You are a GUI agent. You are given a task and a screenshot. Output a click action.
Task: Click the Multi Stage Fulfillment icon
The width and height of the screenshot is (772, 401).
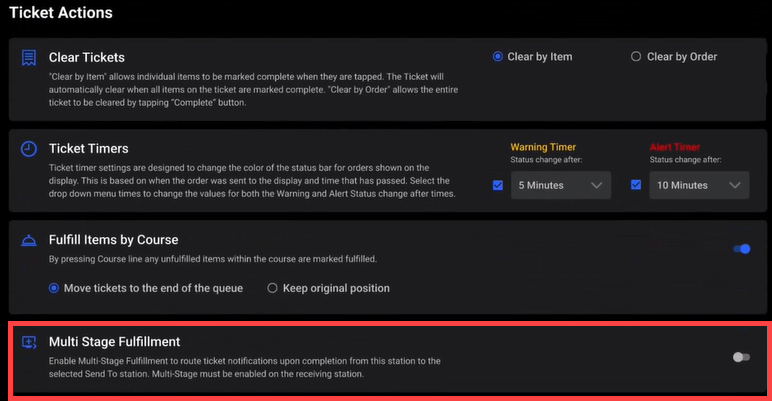point(29,342)
